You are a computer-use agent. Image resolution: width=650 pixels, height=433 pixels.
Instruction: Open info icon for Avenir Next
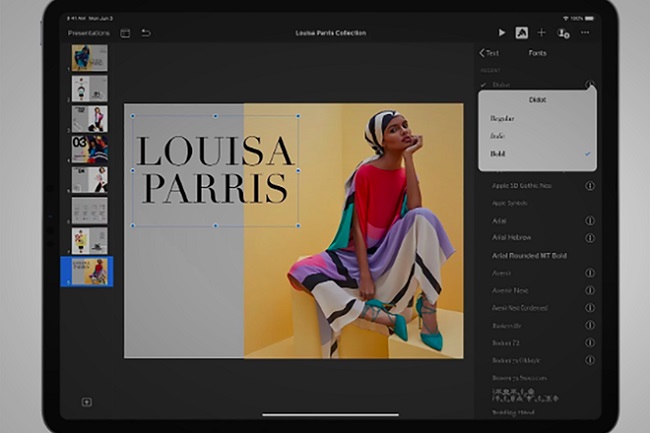pyautogui.click(x=589, y=290)
